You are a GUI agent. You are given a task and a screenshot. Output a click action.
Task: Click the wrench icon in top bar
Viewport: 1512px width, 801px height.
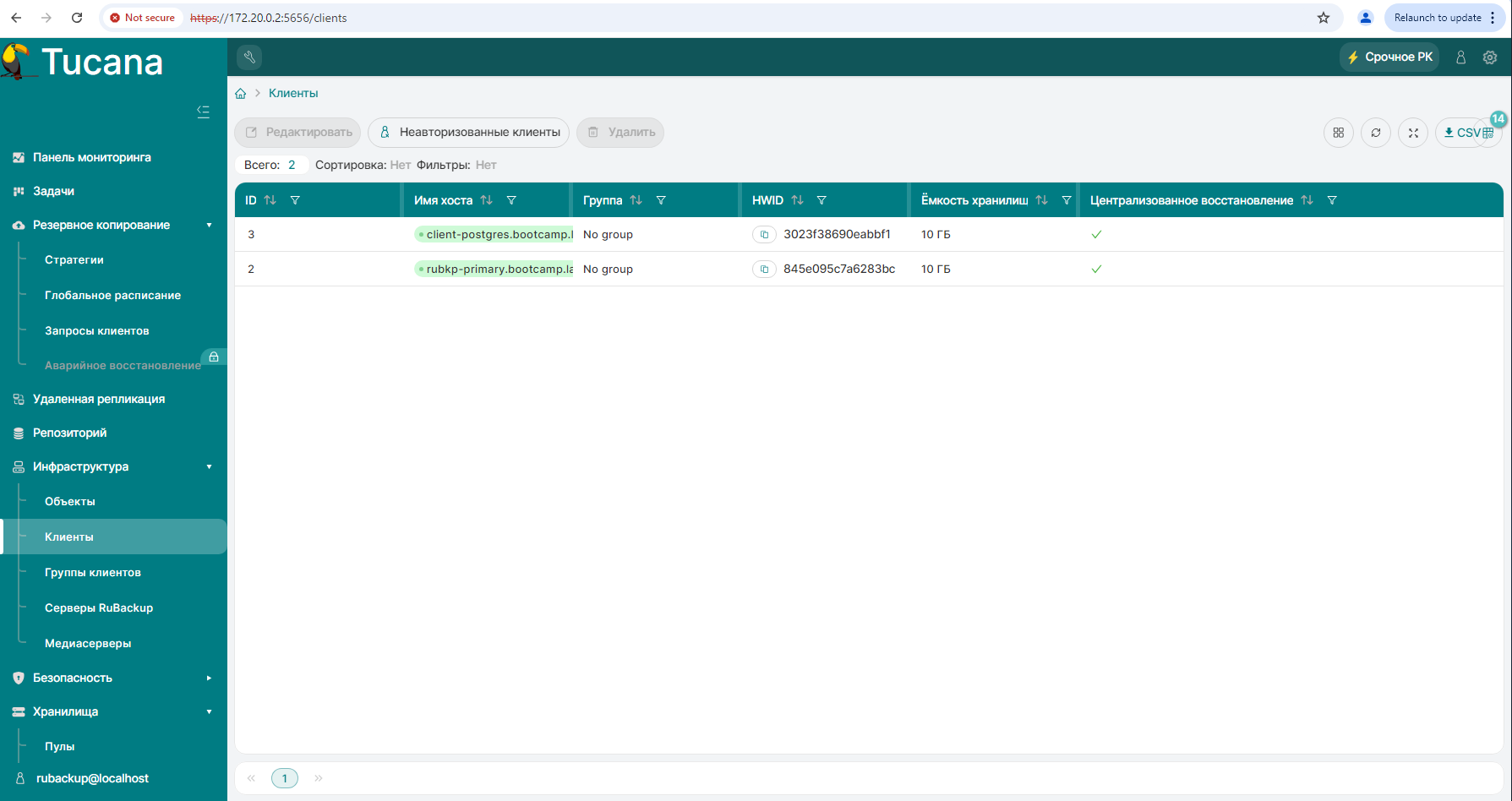pyautogui.click(x=249, y=57)
